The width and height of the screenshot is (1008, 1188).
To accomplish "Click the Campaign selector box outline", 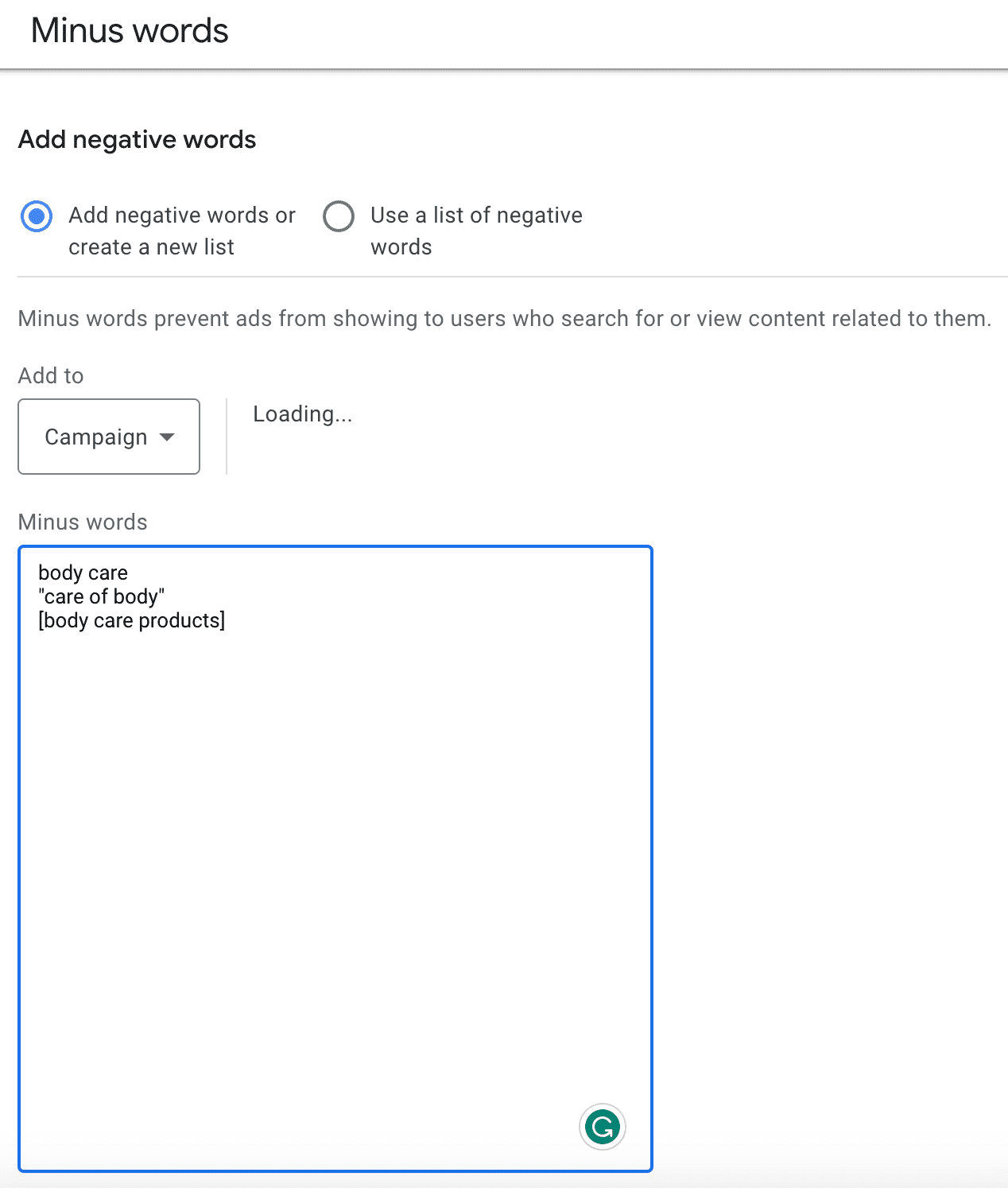I will point(108,437).
